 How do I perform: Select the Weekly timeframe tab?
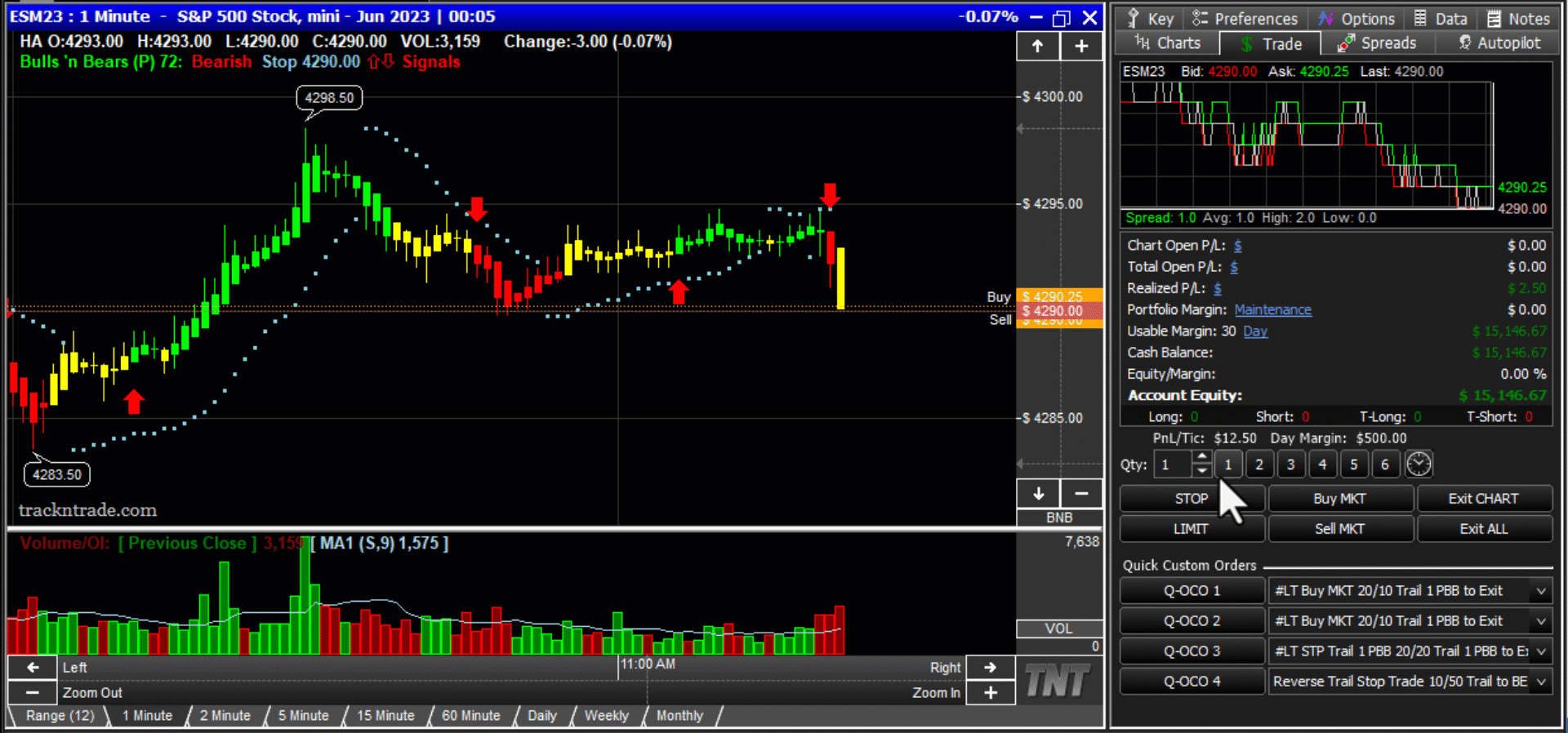tap(607, 716)
